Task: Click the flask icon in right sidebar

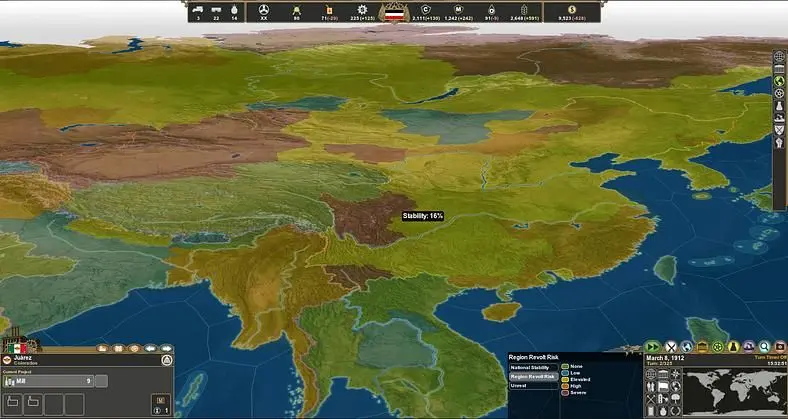Action: 779,106
